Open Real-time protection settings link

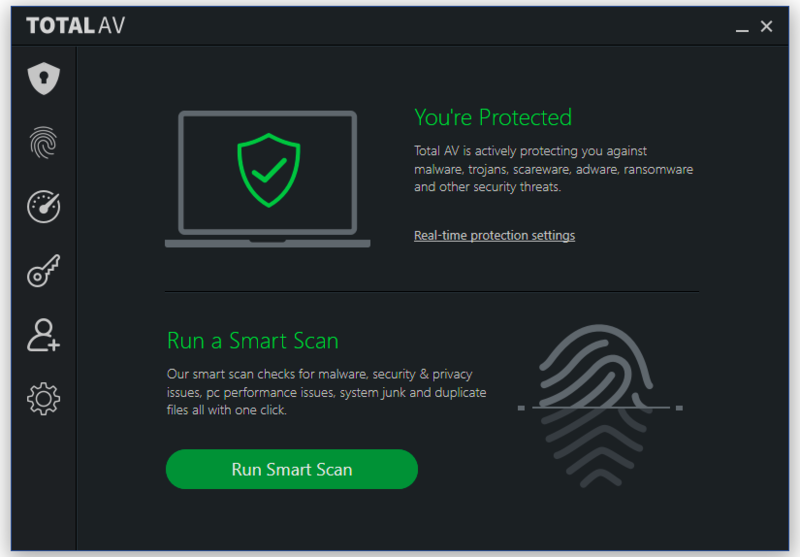(x=494, y=235)
